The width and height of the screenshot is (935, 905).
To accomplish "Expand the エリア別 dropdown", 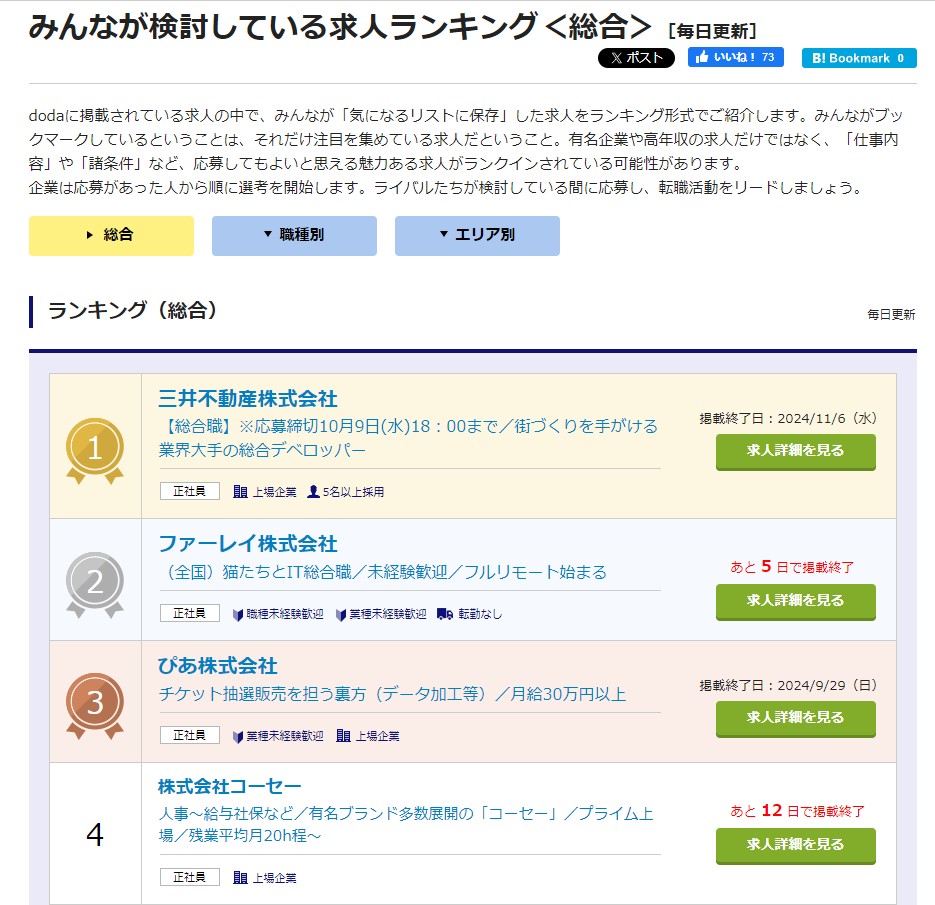I will click(477, 235).
